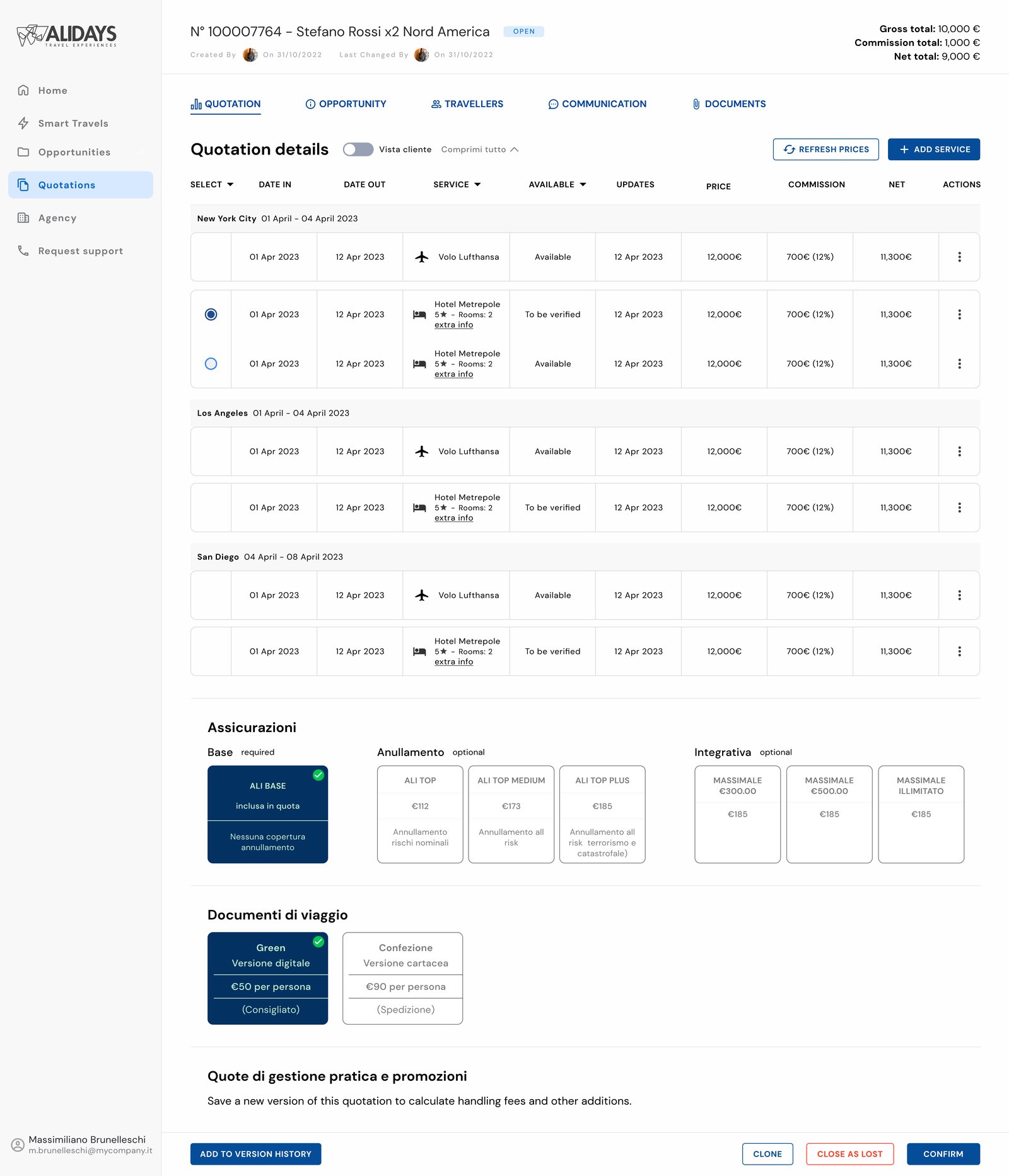Open actions menu for Los Angeles Volo Lufthansa
This screenshot has width=1009, height=1176.
point(959,451)
